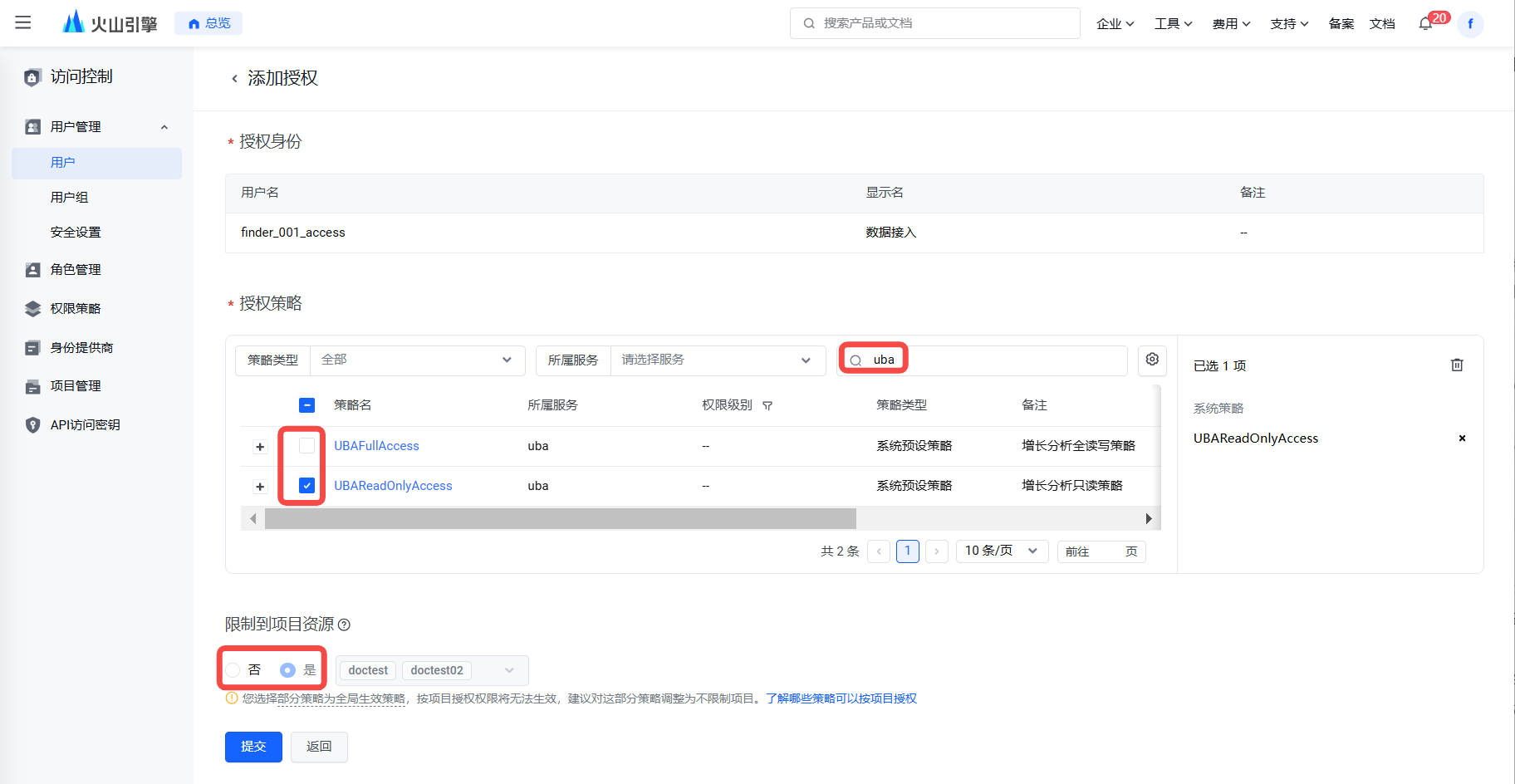Open the table column settings gear
1515x784 pixels.
coord(1152,360)
